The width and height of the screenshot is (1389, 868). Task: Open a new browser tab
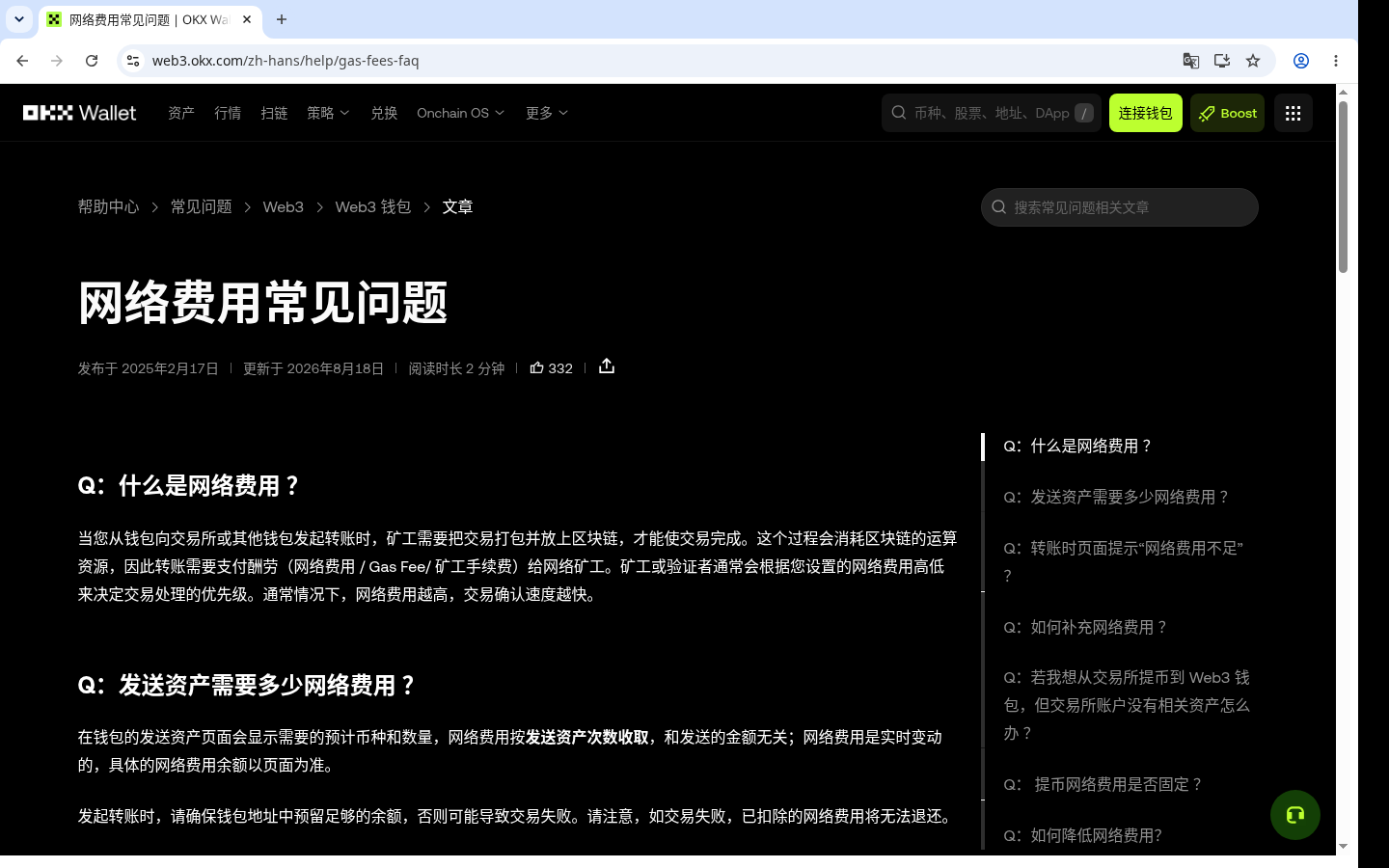[x=282, y=19]
